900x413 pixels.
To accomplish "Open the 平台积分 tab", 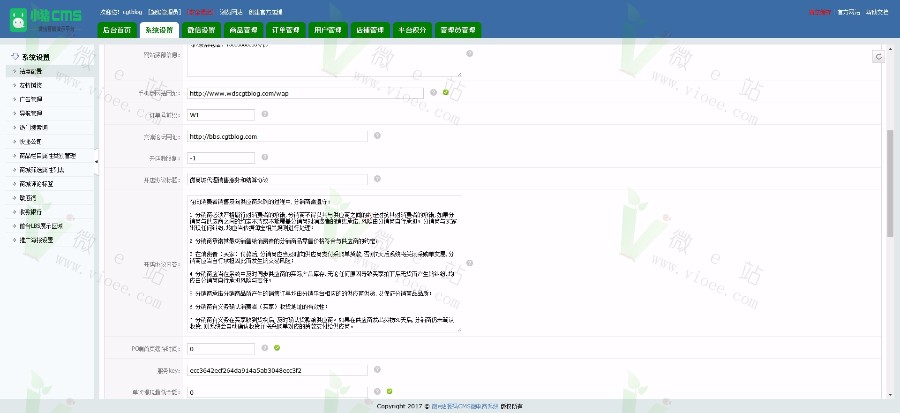I will (x=412, y=30).
